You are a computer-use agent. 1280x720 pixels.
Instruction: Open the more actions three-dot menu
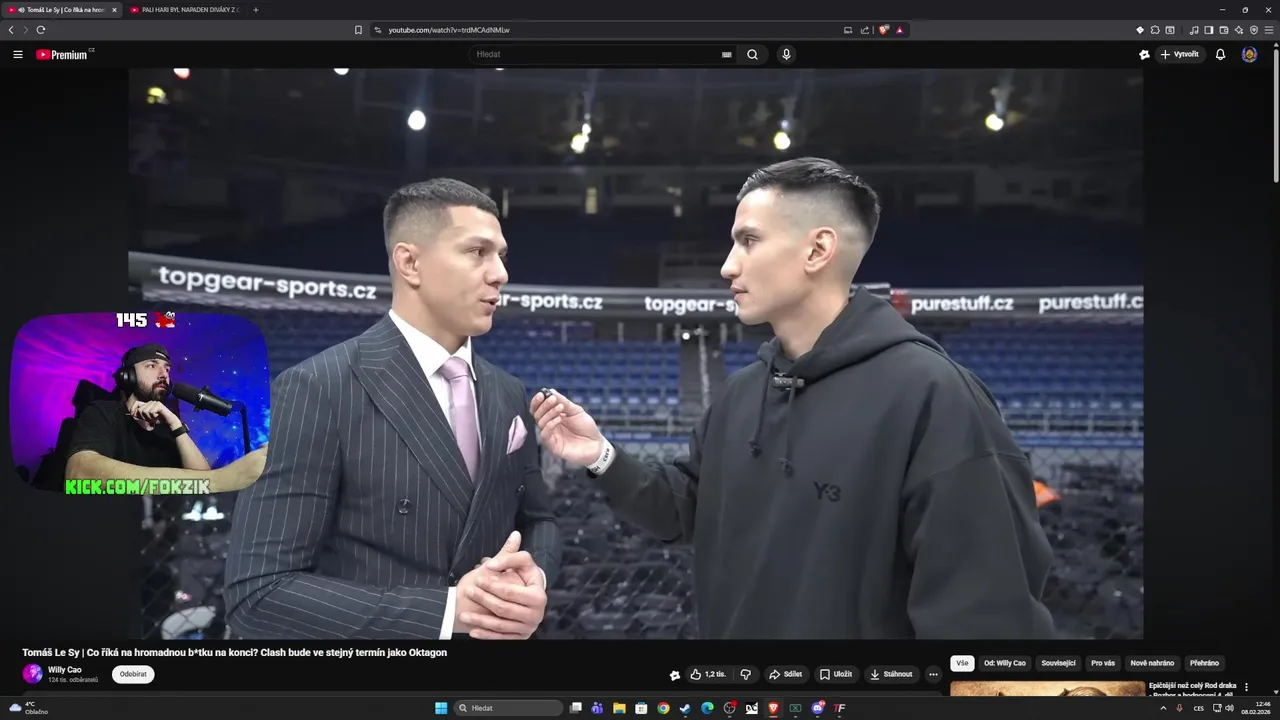[933, 674]
